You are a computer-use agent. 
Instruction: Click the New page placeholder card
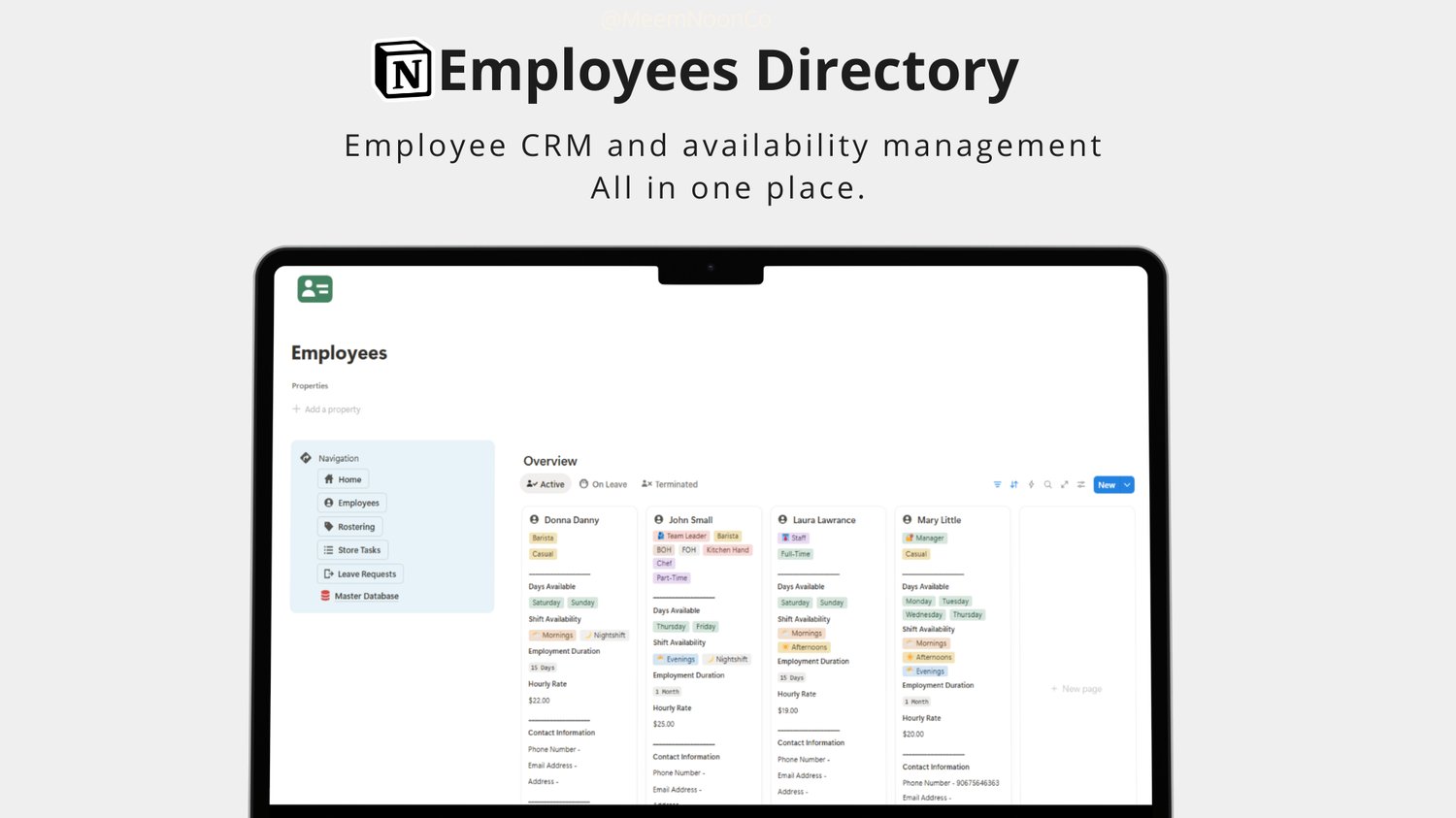pyautogui.click(x=1076, y=689)
